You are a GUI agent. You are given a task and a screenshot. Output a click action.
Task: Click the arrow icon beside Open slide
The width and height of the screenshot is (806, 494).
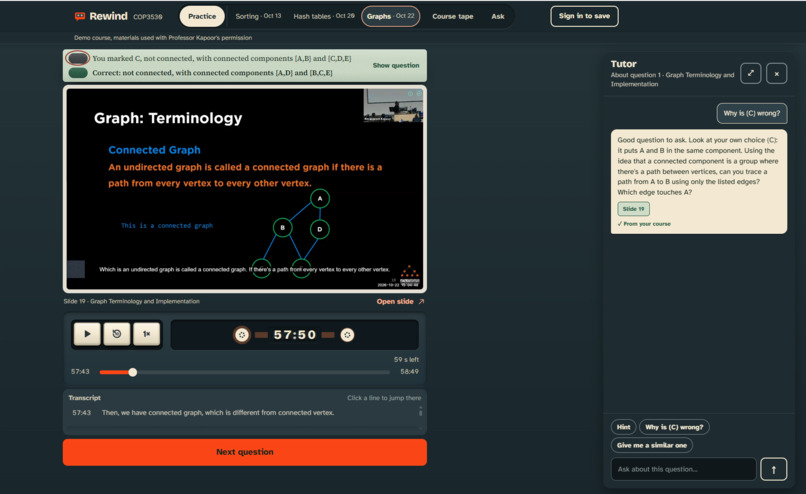tap(422, 302)
